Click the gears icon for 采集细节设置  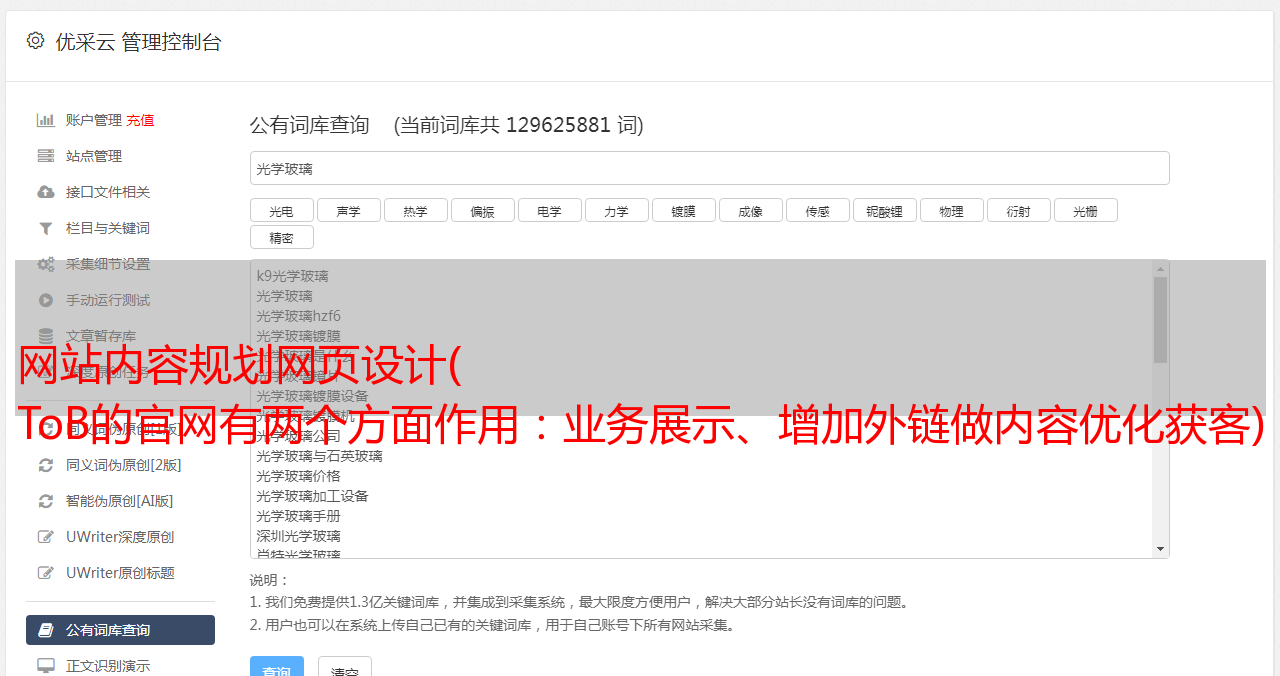tap(46, 264)
